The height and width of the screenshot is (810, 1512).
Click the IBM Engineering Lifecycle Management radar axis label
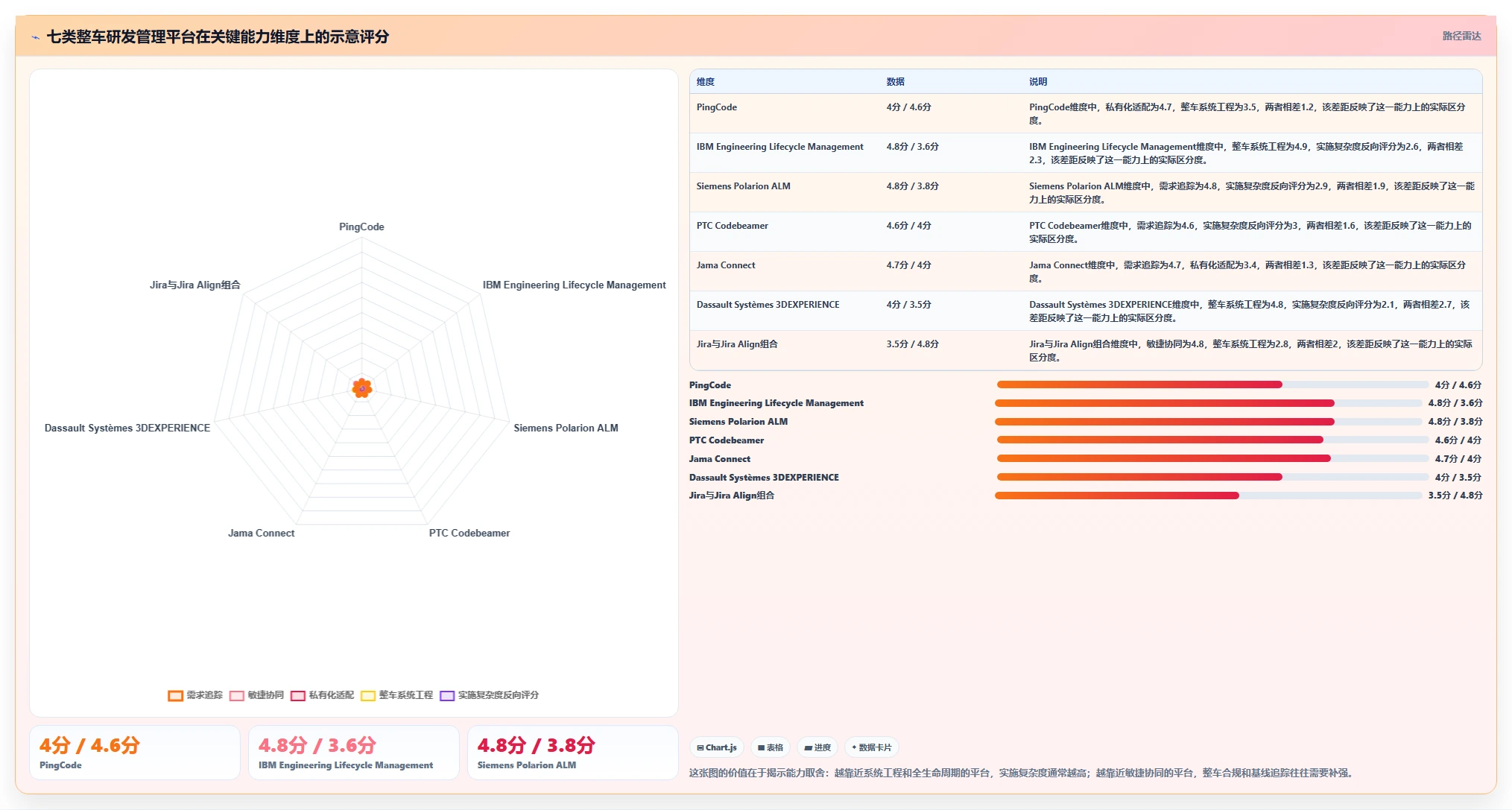click(x=574, y=285)
